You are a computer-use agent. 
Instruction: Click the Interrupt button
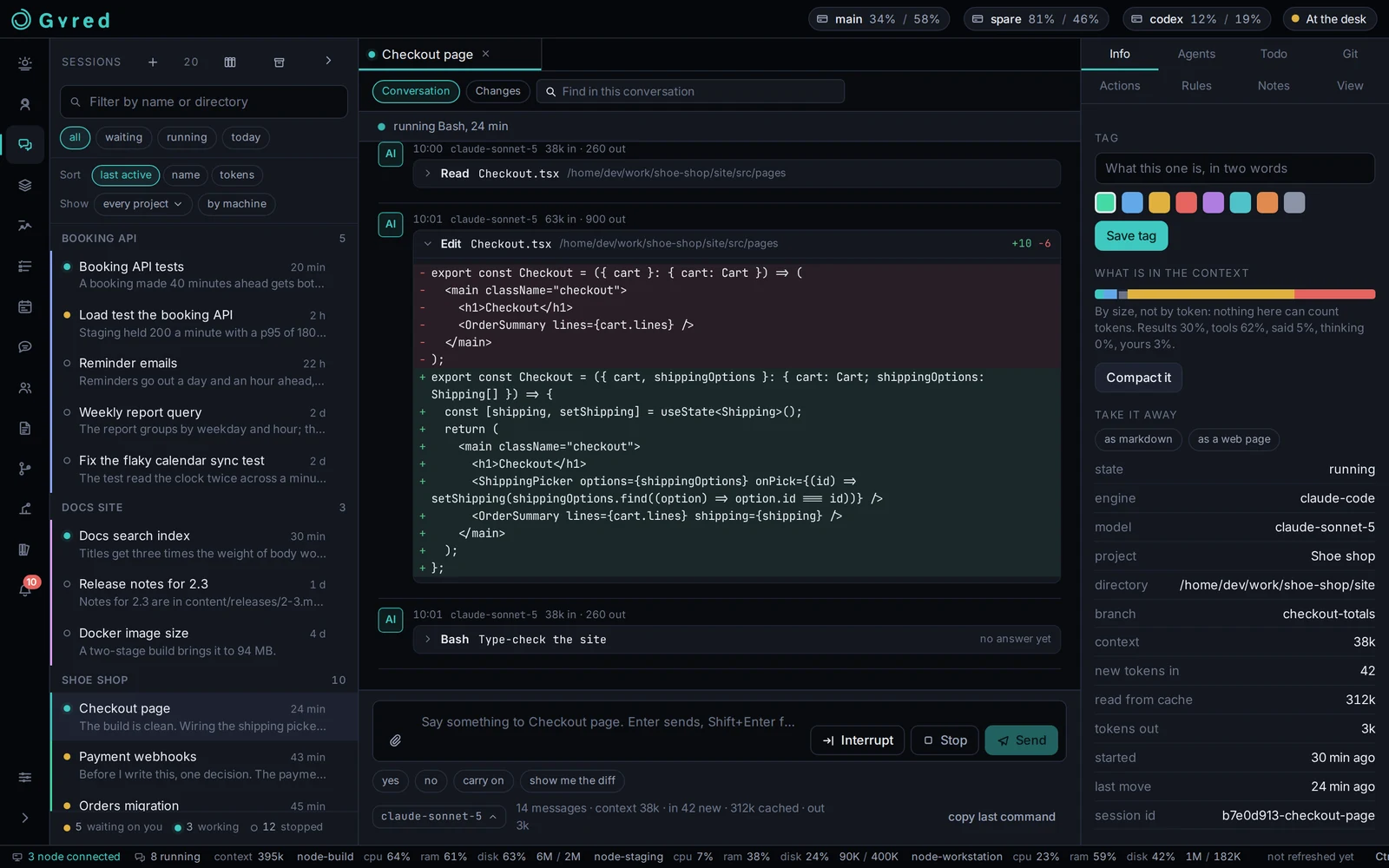[858, 740]
